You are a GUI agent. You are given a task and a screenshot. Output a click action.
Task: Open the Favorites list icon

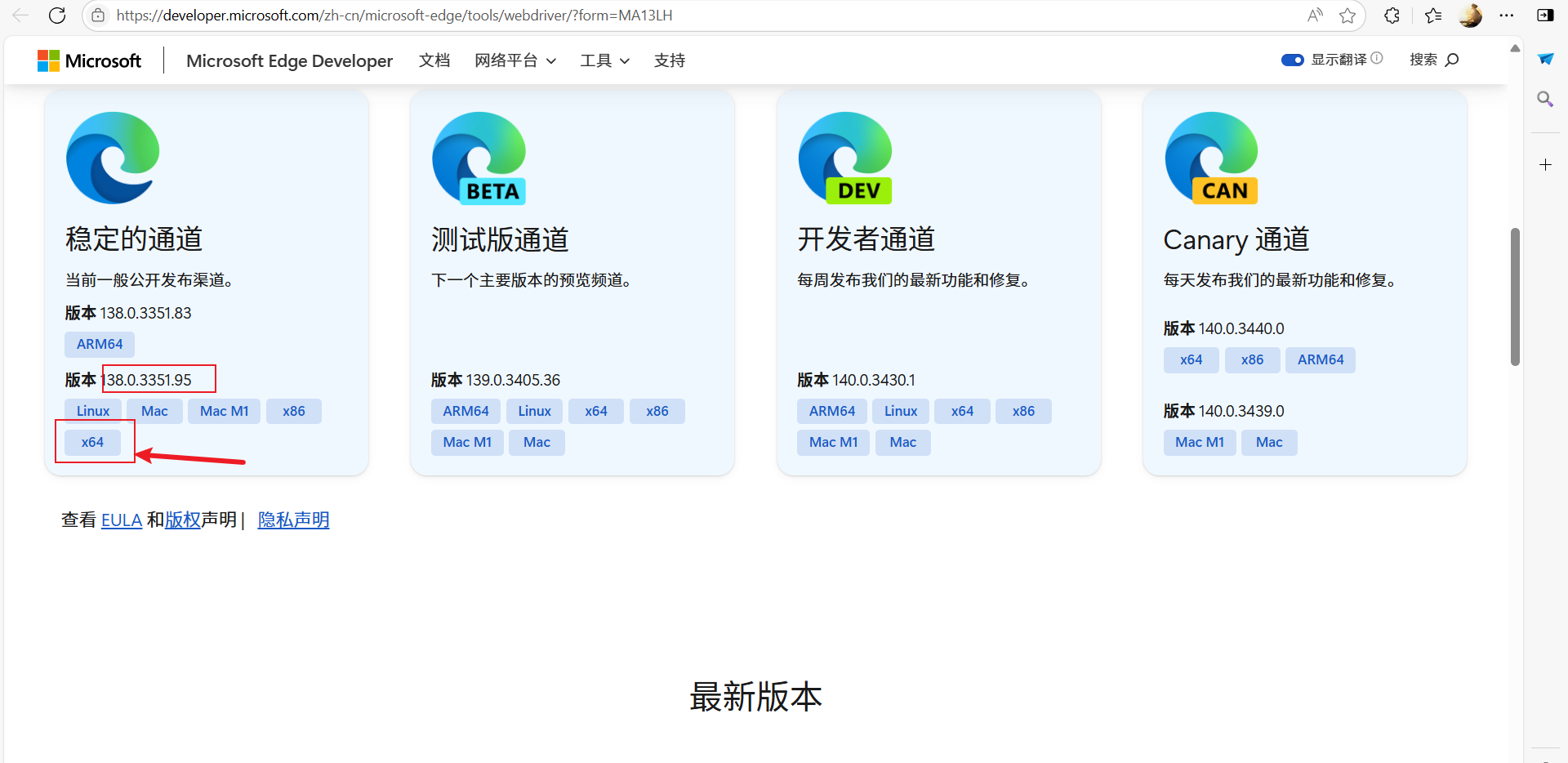click(x=1433, y=16)
